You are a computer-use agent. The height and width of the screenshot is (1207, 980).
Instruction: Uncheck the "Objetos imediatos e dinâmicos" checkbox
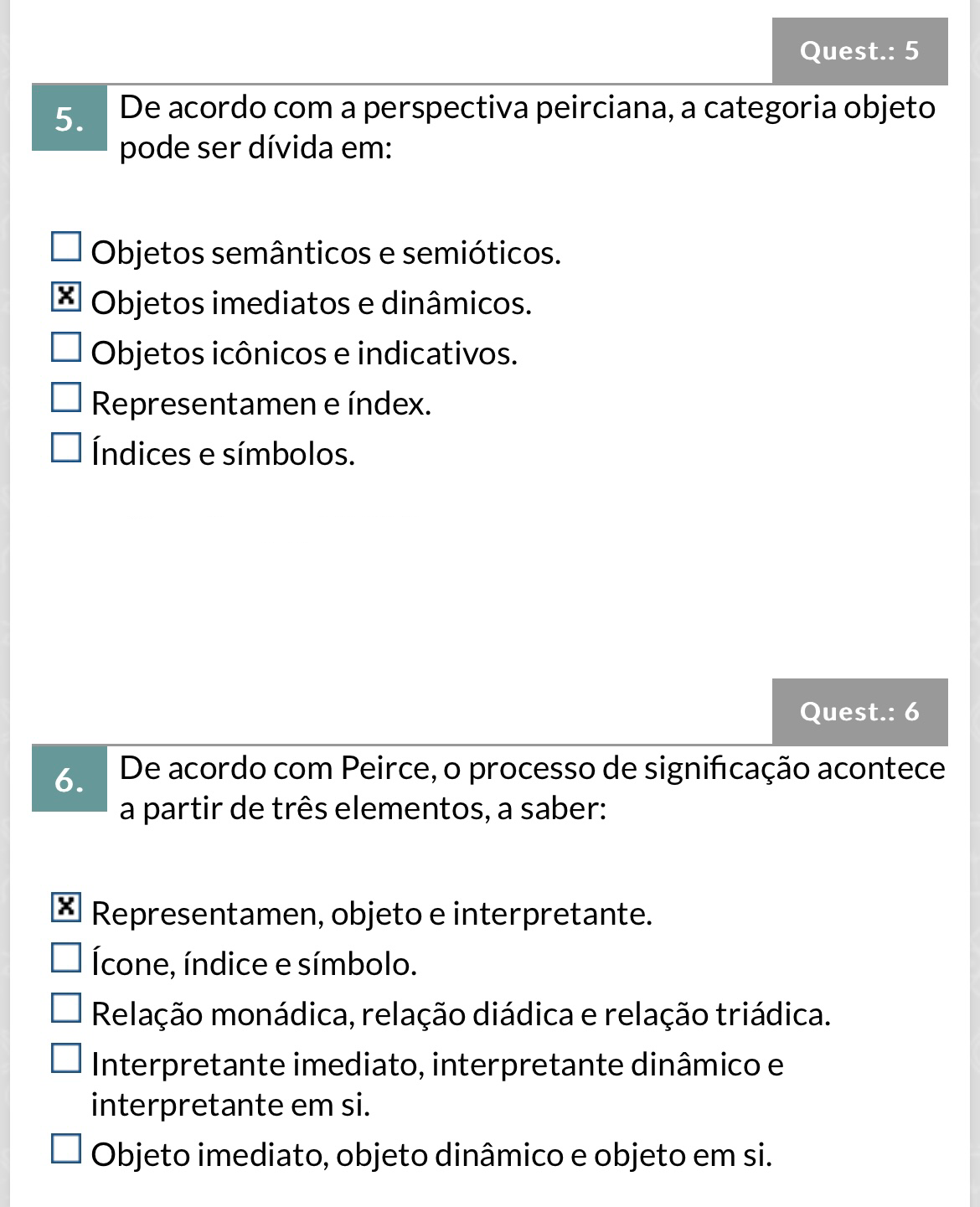66,297
